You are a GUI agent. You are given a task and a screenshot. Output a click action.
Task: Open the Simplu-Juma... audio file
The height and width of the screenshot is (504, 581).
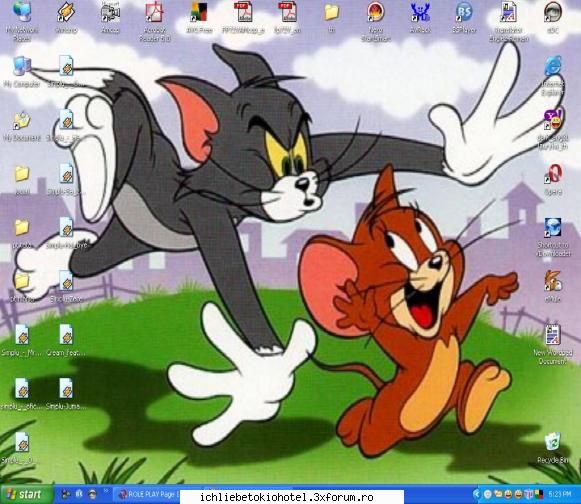point(66,388)
